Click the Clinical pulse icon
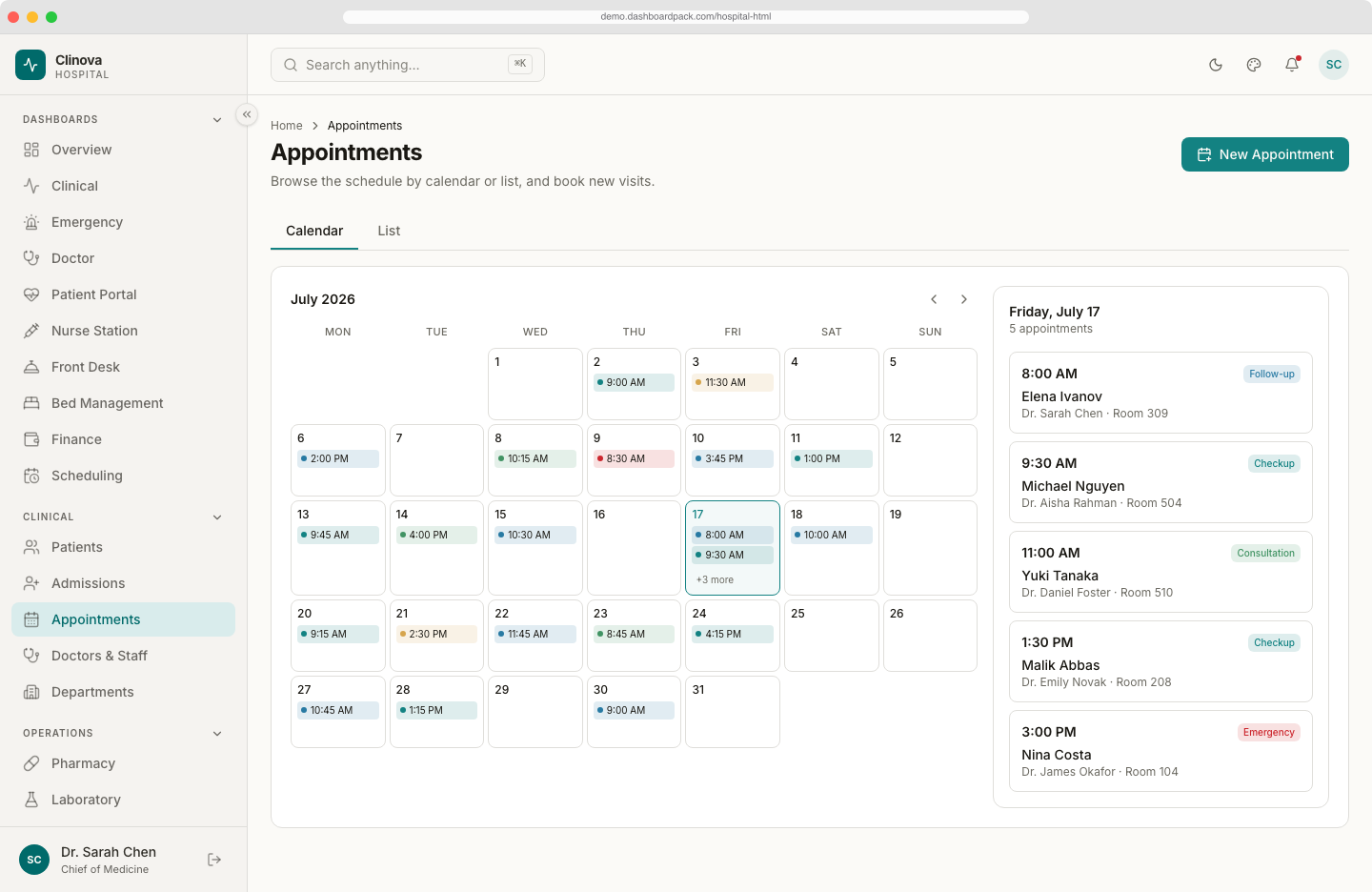 click(31, 186)
